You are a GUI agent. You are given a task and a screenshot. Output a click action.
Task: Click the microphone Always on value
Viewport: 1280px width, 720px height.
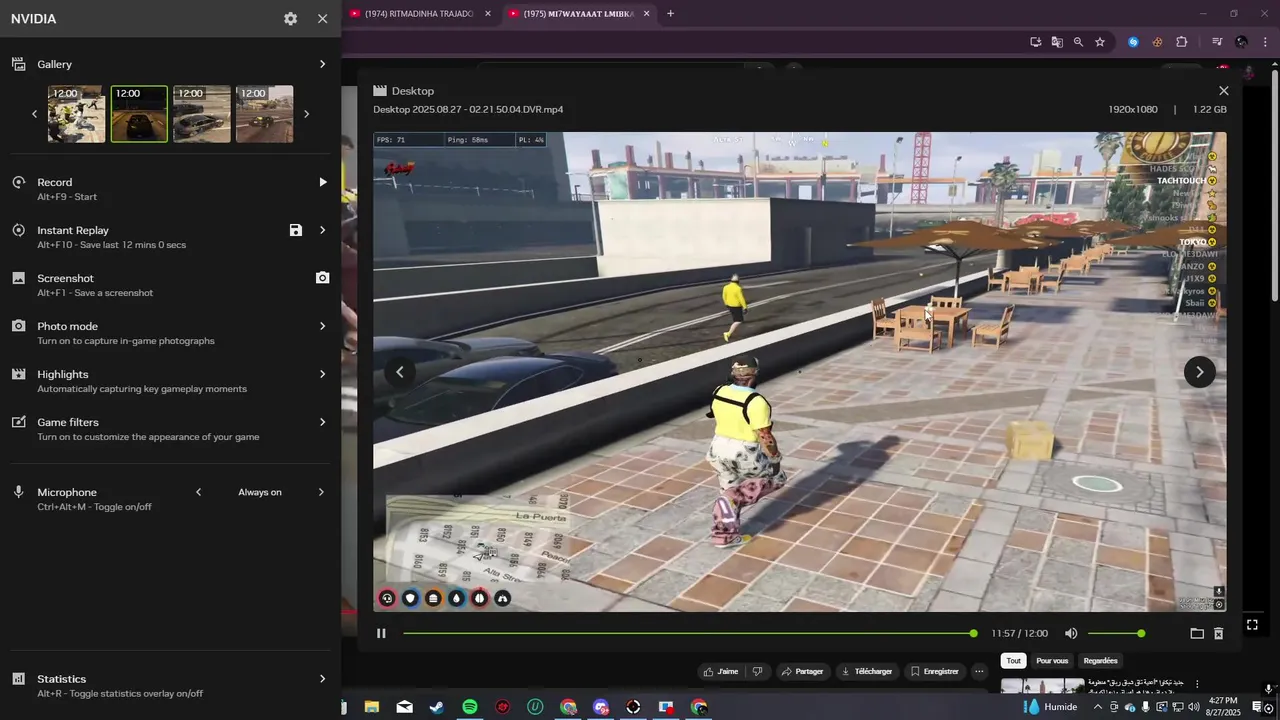pos(260,492)
